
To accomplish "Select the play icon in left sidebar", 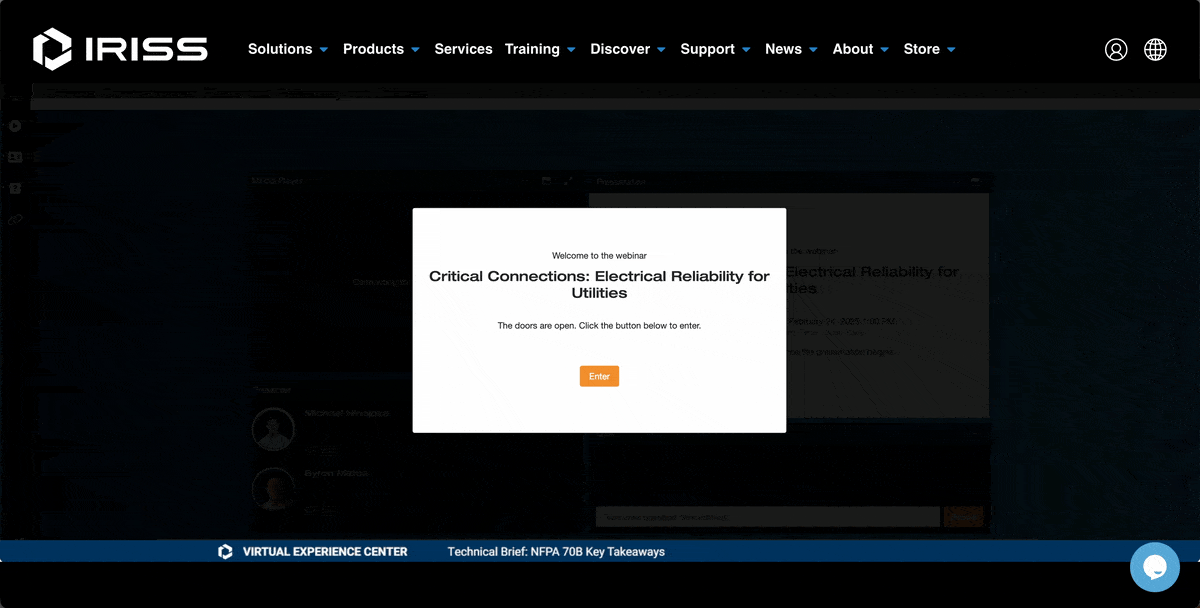I will click(15, 126).
